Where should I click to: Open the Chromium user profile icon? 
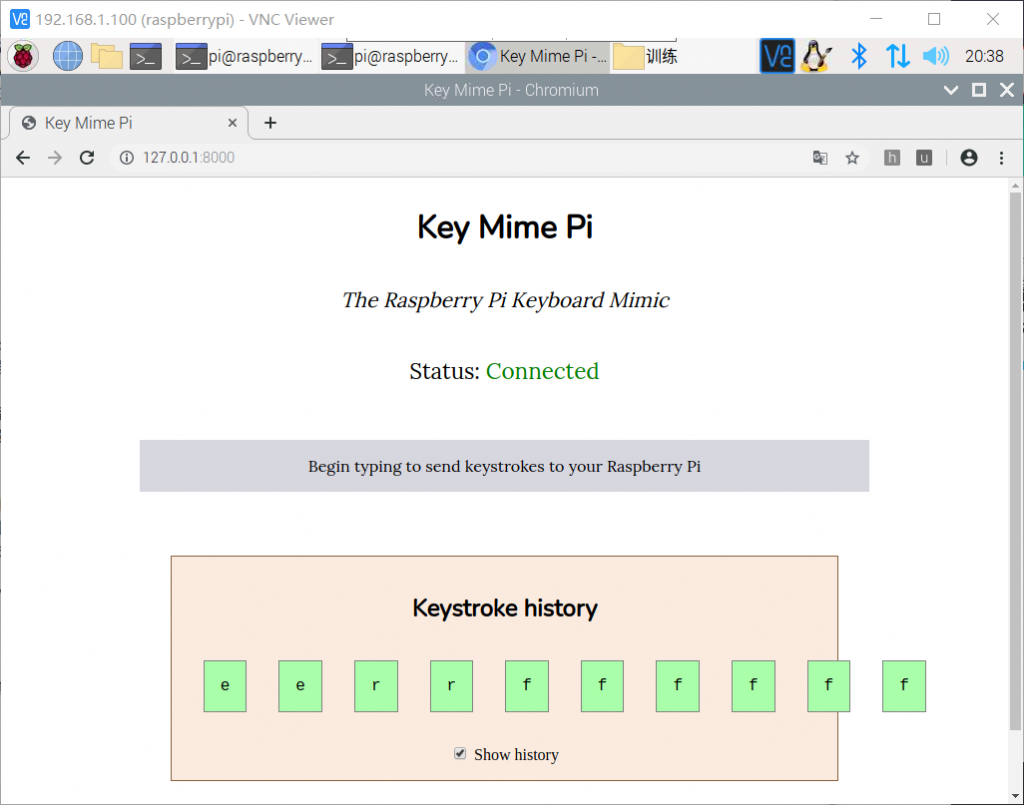coord(968,158)
